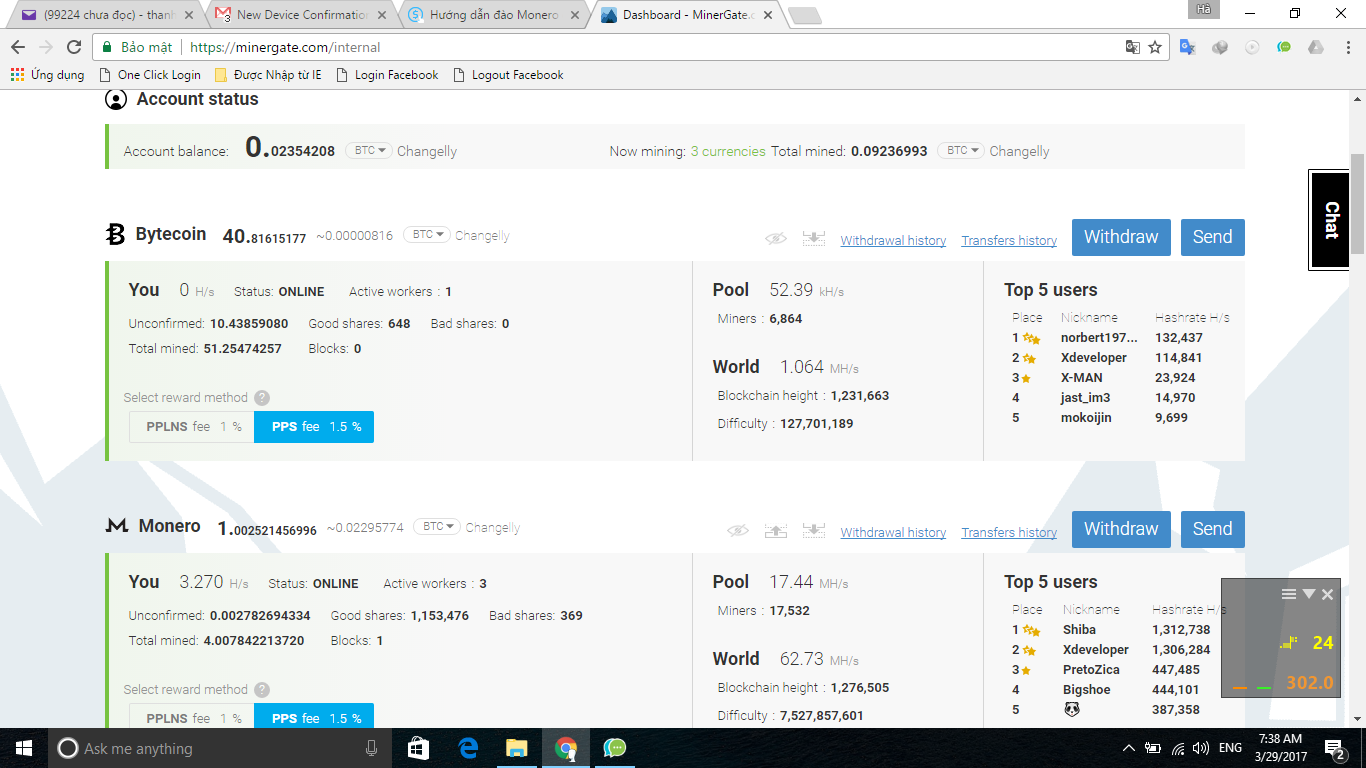Bookmark this page with the star icon

click(x=1155, y=47)
